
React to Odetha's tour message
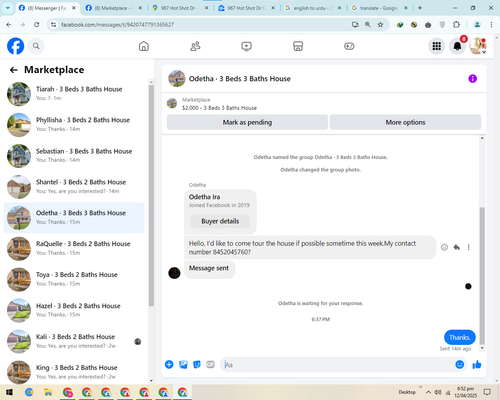click(x=444, y=247)
